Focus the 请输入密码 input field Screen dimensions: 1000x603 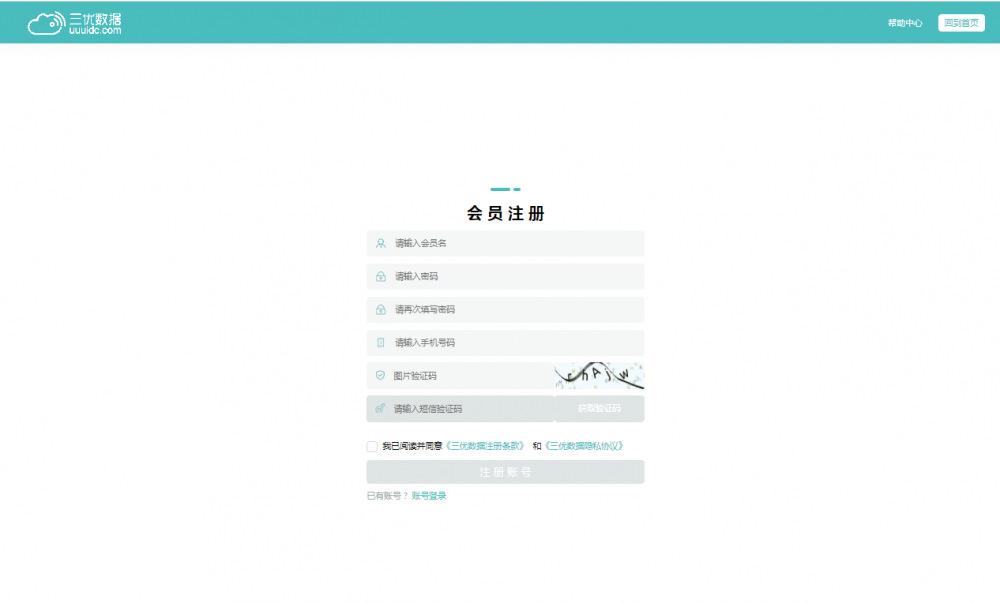point(515,276)
